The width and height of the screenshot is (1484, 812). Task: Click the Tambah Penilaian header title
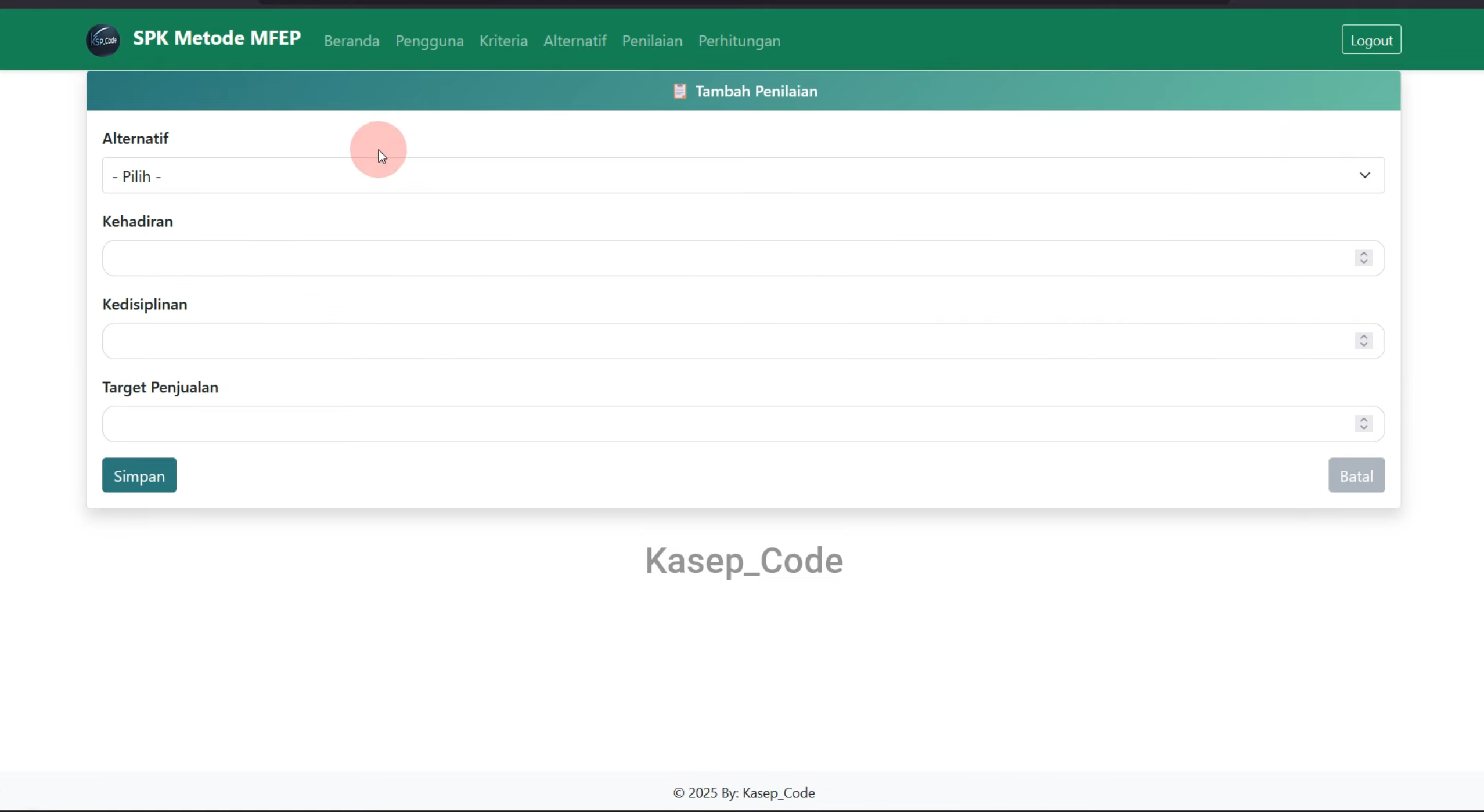click(757, 91)
